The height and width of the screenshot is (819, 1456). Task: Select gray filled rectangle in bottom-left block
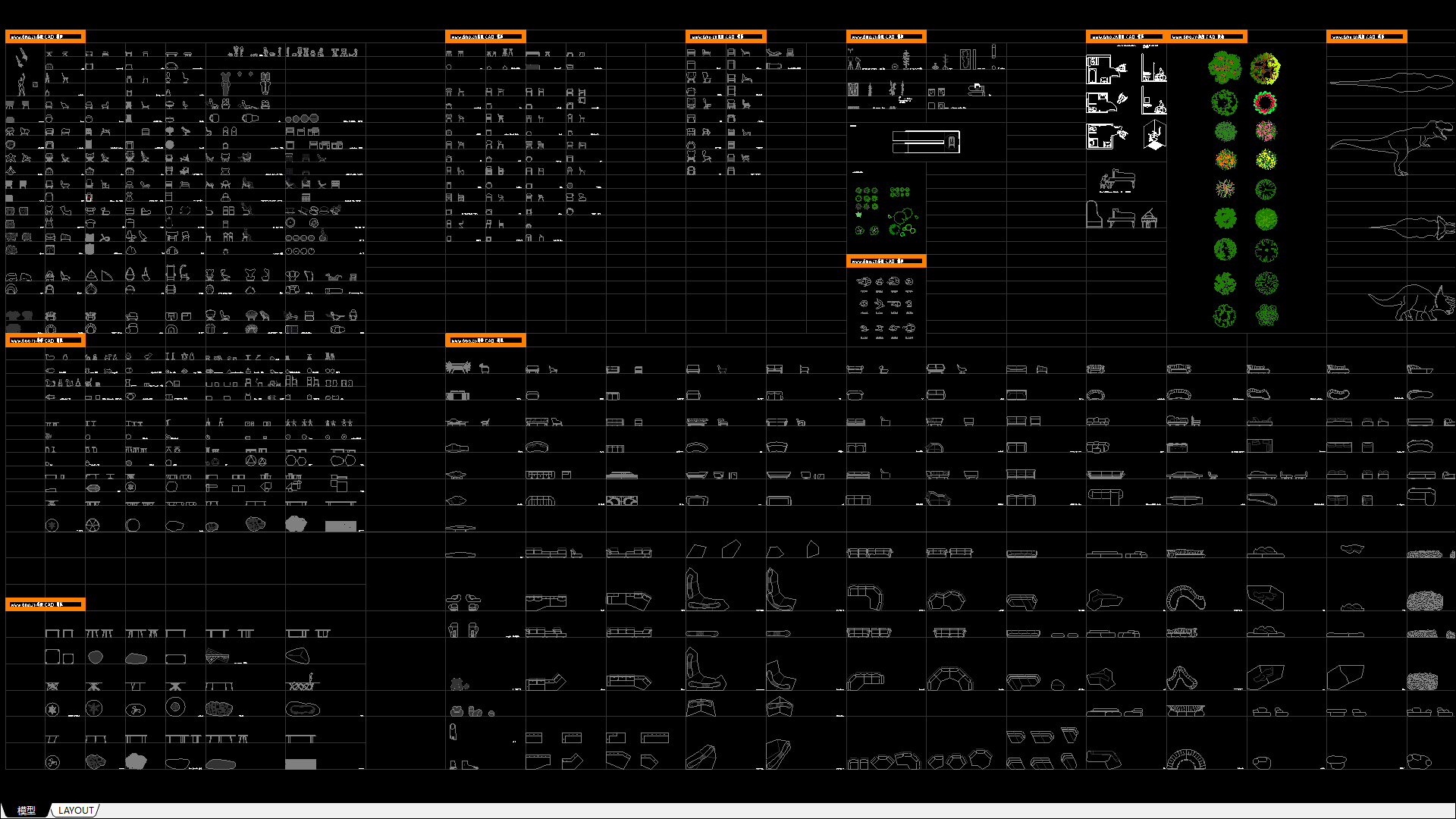(300, 764)
